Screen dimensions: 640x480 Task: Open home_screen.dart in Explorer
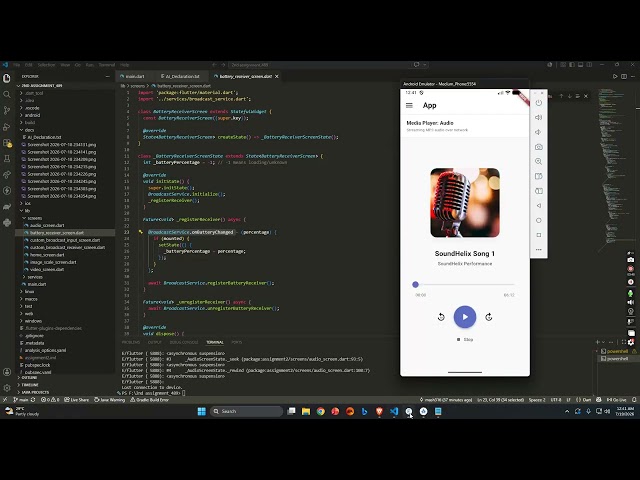[x=47, y=255]
